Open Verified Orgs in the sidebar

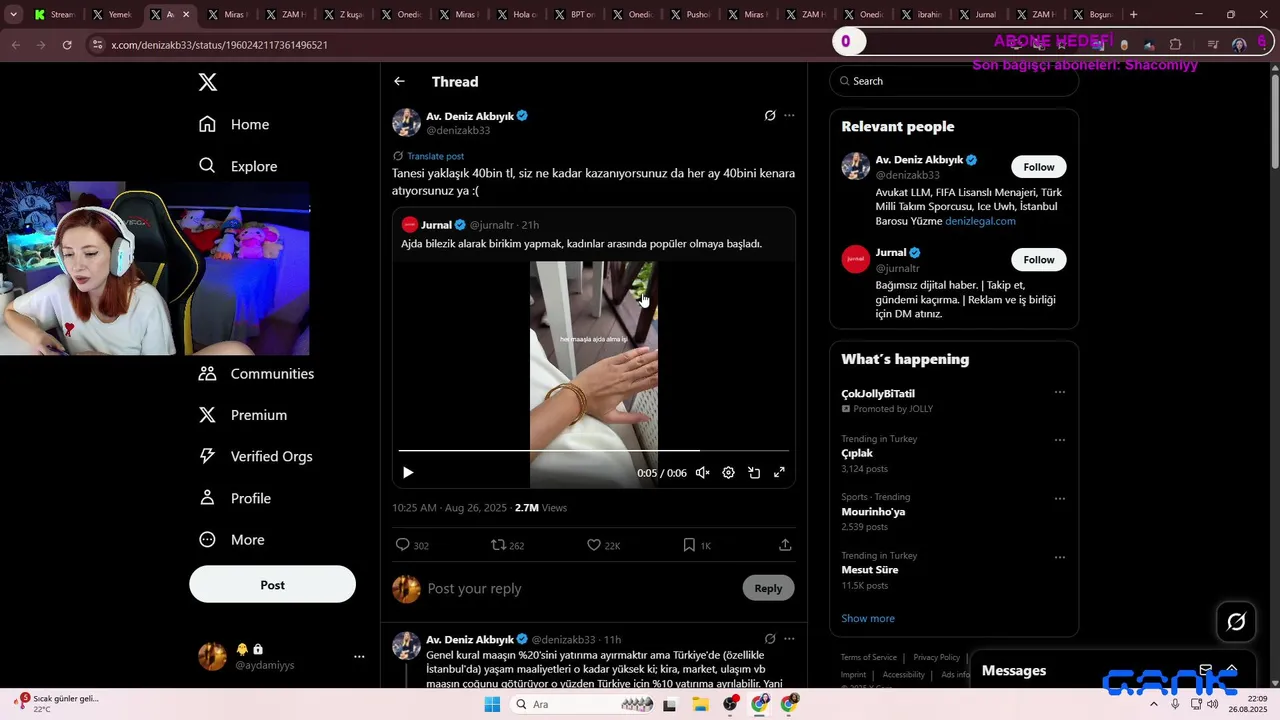tap(256, 456)
